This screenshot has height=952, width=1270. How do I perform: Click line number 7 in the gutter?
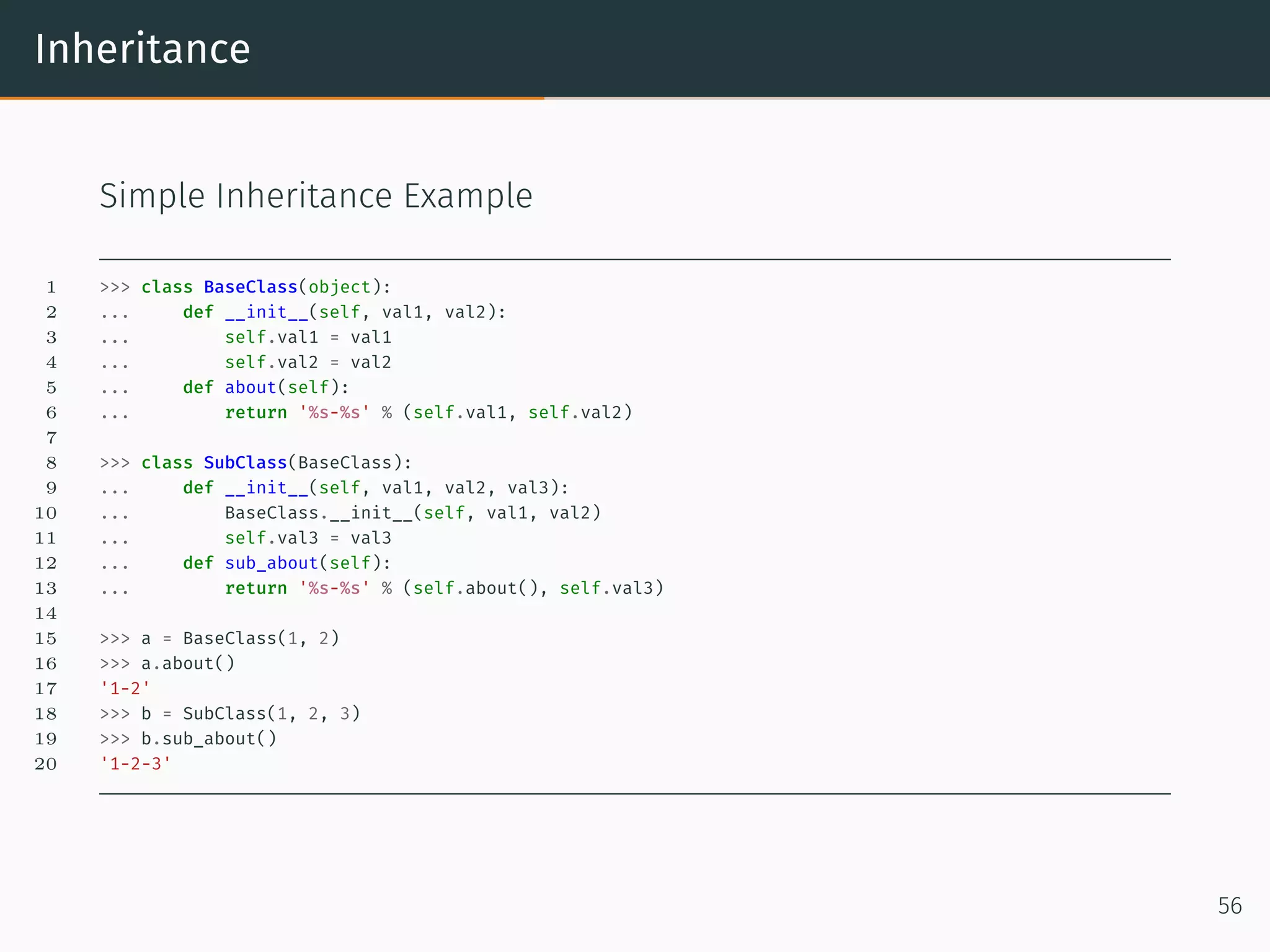51,438
